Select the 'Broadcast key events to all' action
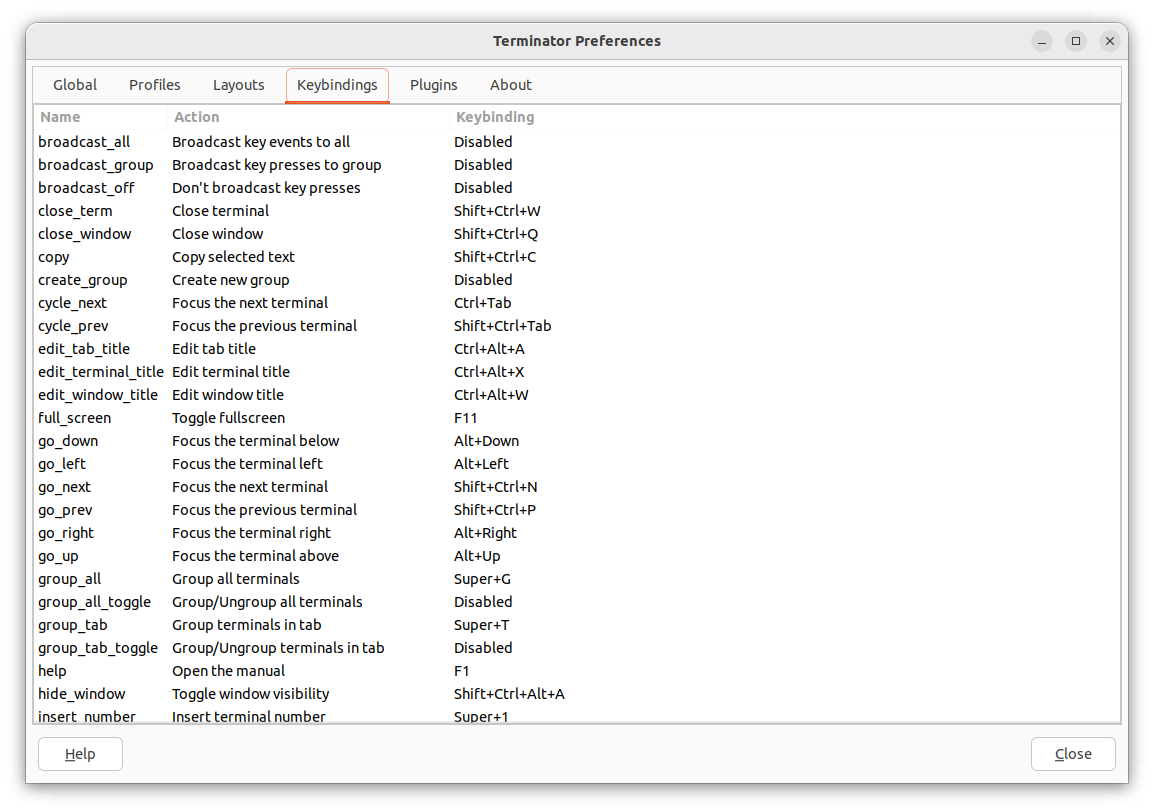 tap(261, 142)
